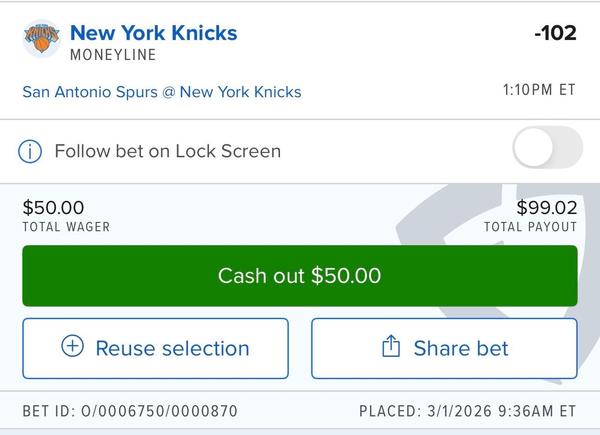Click the TOTAL WAGER caption
600x435 pixels.
coord(66,227)
